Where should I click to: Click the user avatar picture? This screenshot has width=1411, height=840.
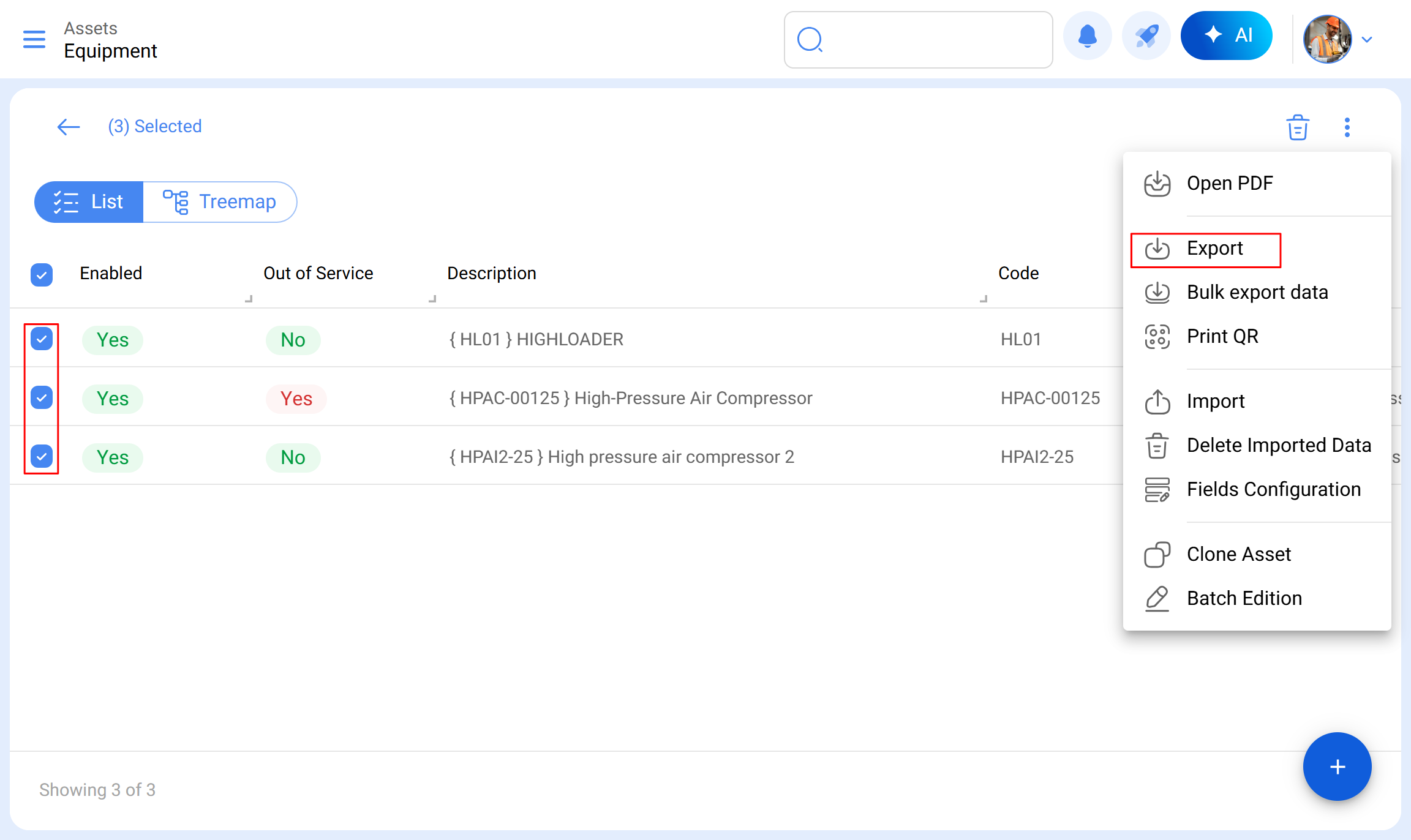(x=1326, y=40)
